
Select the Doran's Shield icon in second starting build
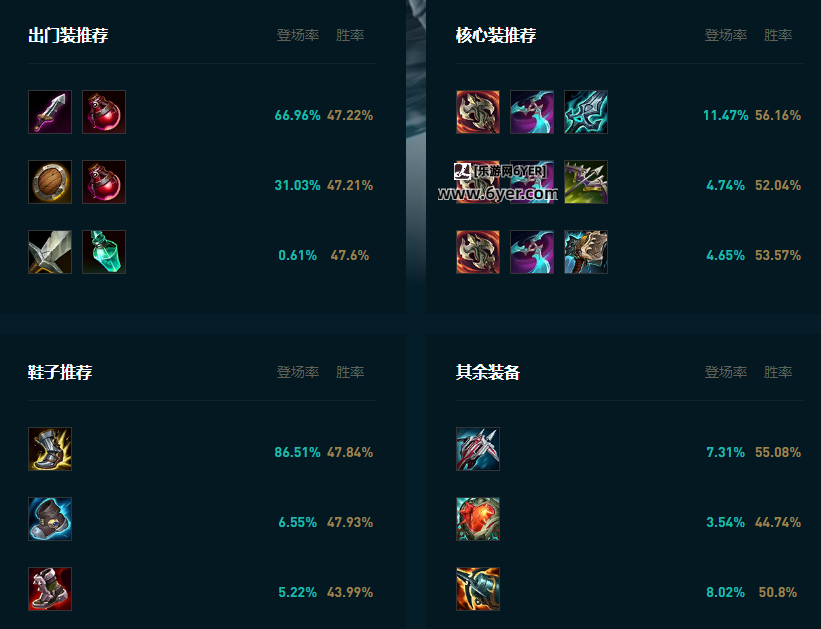pyautogui.click(x=50, y=182)
